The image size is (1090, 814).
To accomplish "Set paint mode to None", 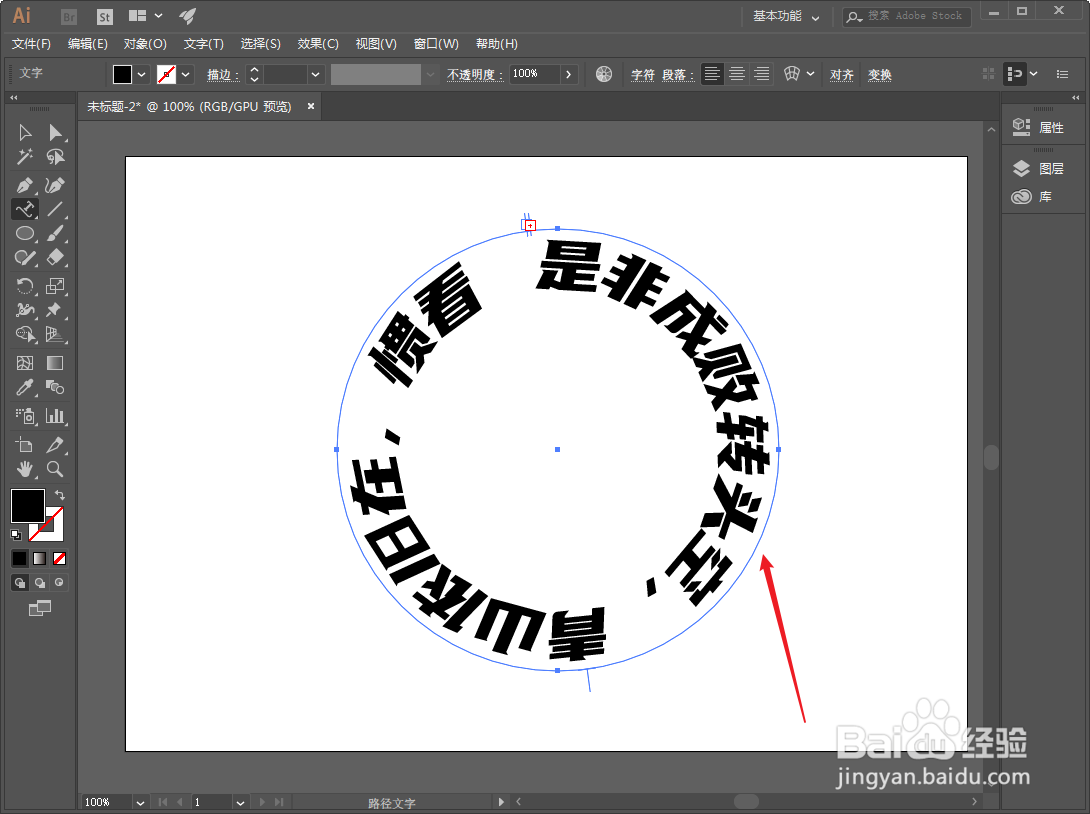I will [60, 558].
